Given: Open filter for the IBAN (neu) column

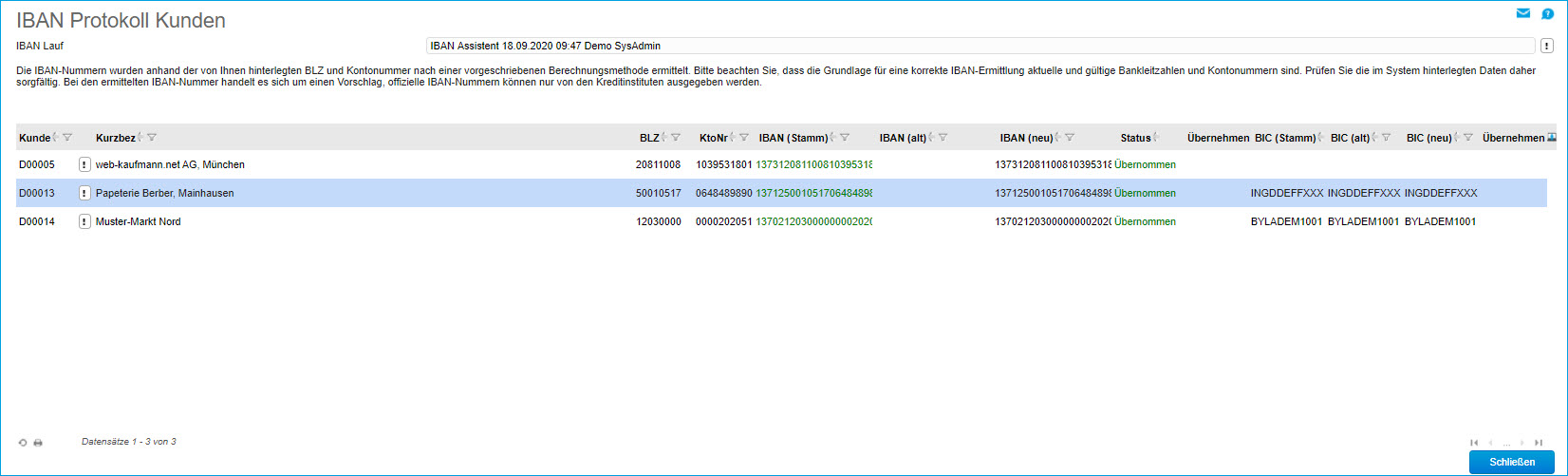Looking at the screenshot, I should [x=1070, y=138].
